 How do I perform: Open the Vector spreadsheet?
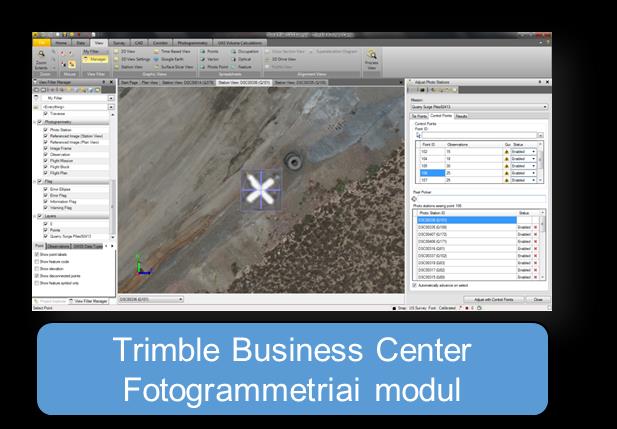point(209,59)
